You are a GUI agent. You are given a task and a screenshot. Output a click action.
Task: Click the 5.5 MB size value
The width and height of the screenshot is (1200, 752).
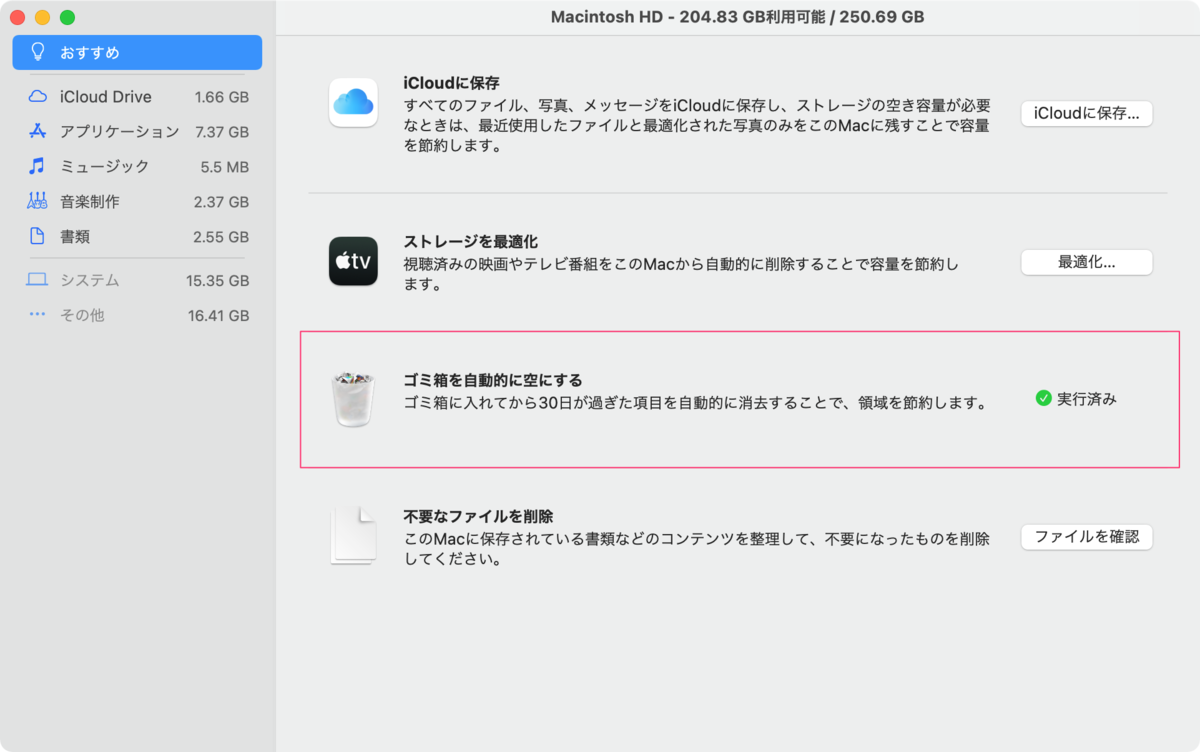click(x=225, y=166)
